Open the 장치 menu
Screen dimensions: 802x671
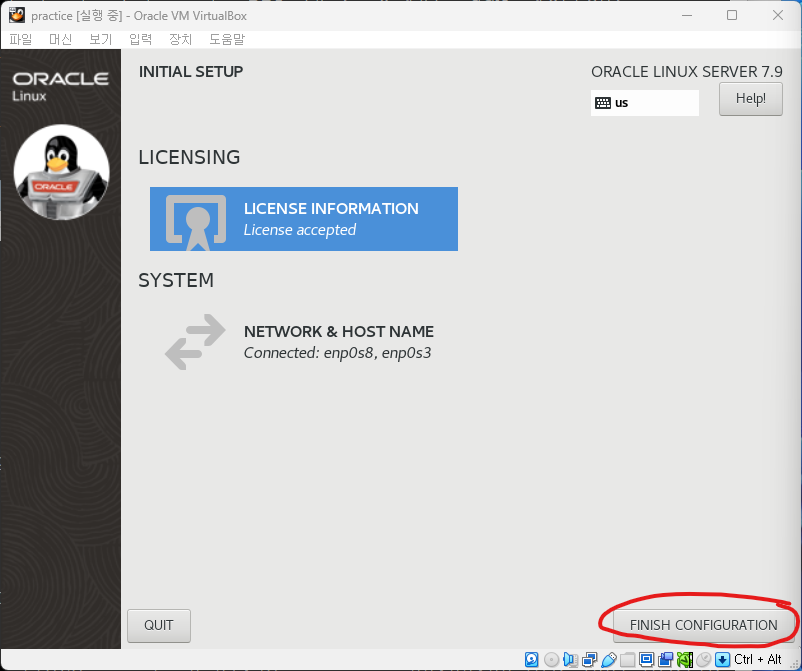(181, 39)
